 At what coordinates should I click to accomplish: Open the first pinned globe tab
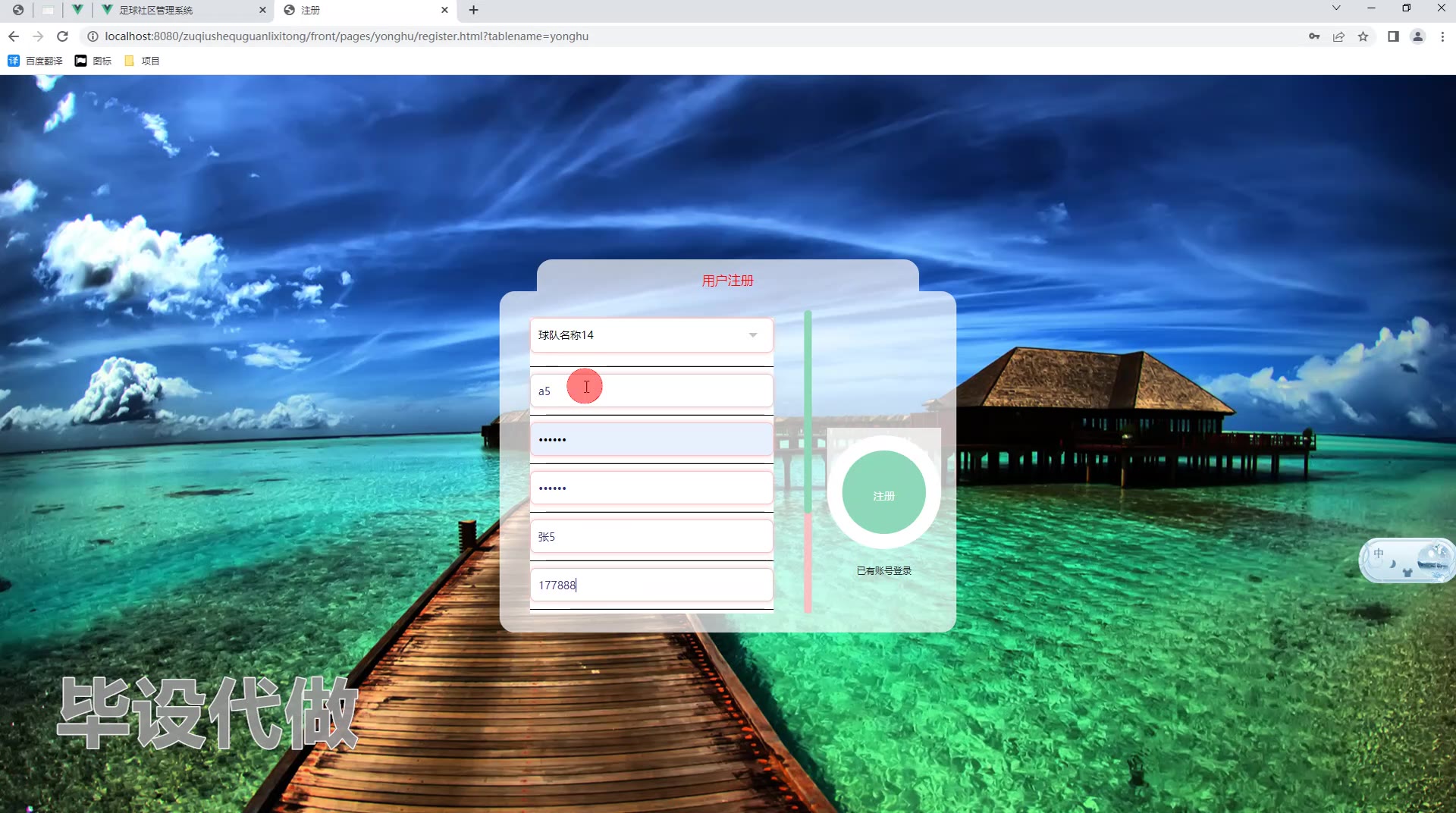click(x=18, y=10)
